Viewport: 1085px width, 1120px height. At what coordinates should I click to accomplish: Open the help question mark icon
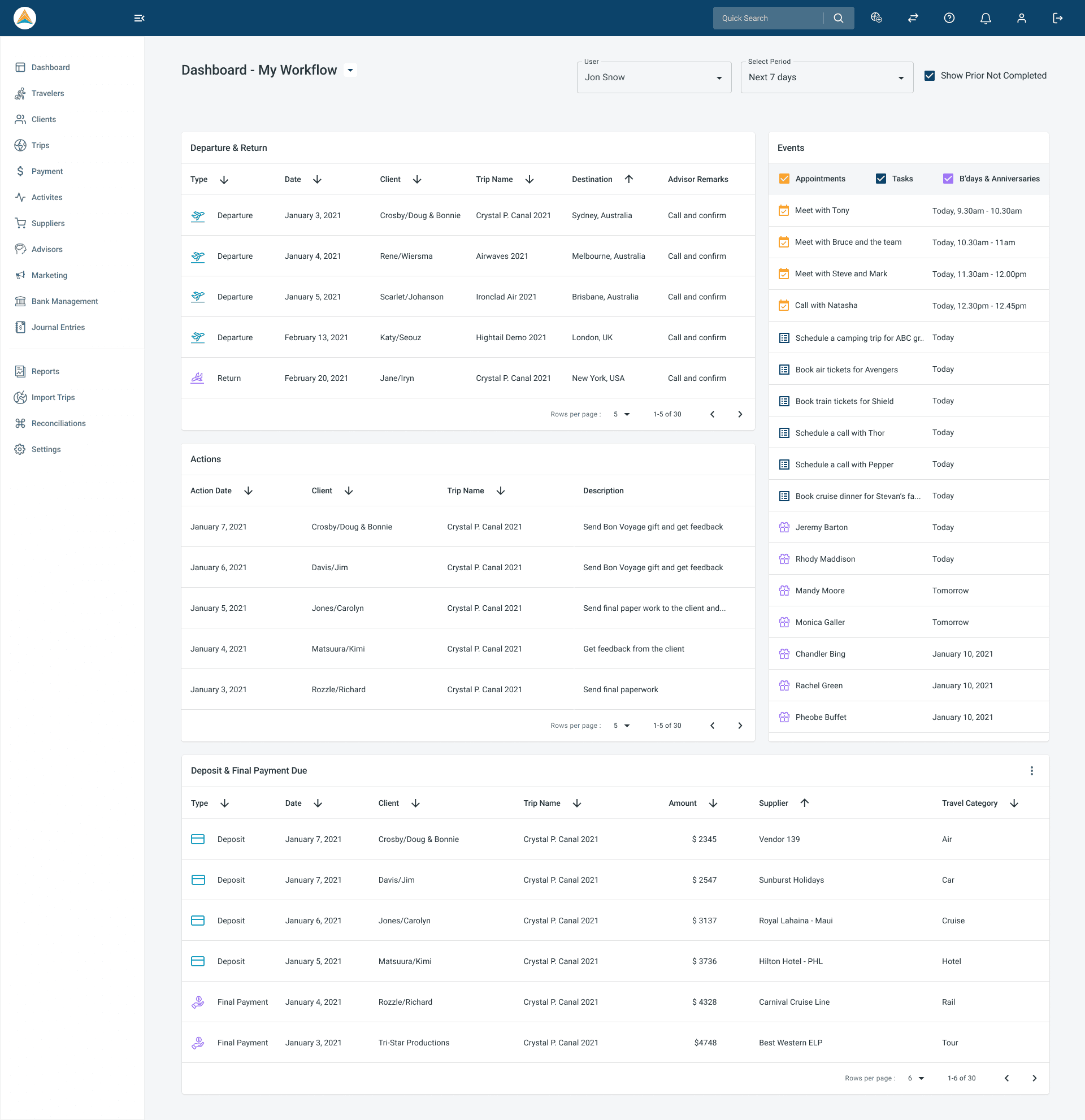pyautogui.click(x=949, y=18)
